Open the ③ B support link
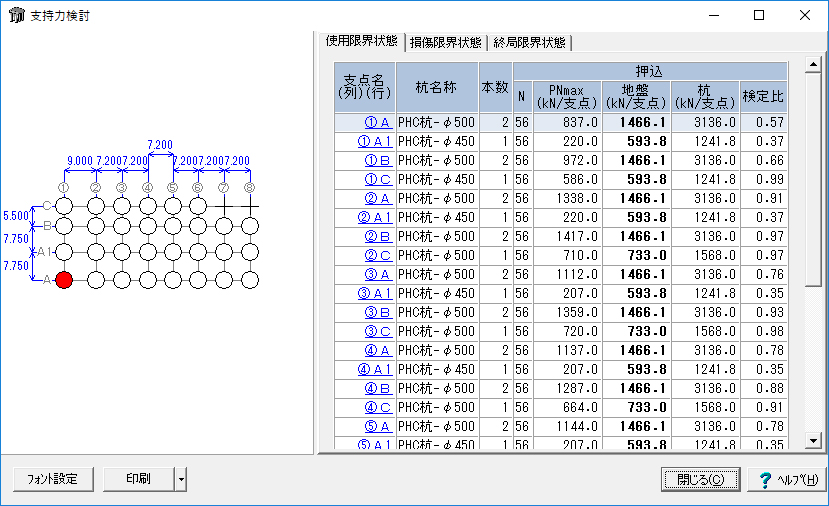The width and height of the screenshot is (829, 506). [378, 313]
